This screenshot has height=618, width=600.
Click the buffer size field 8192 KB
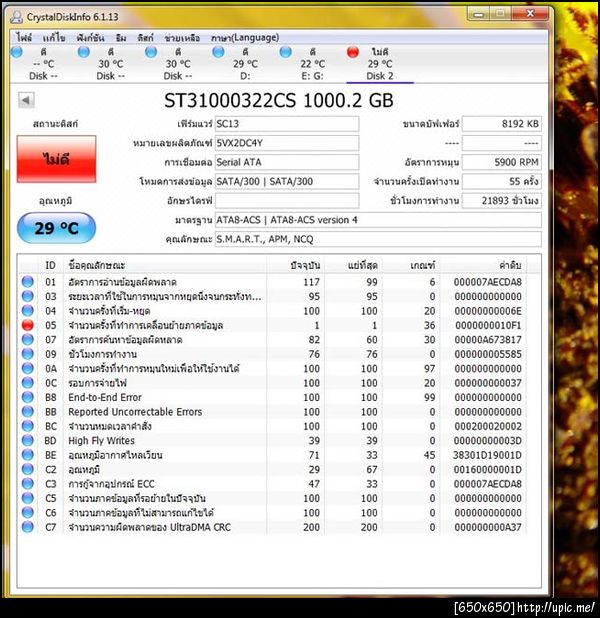click(501, 124)
